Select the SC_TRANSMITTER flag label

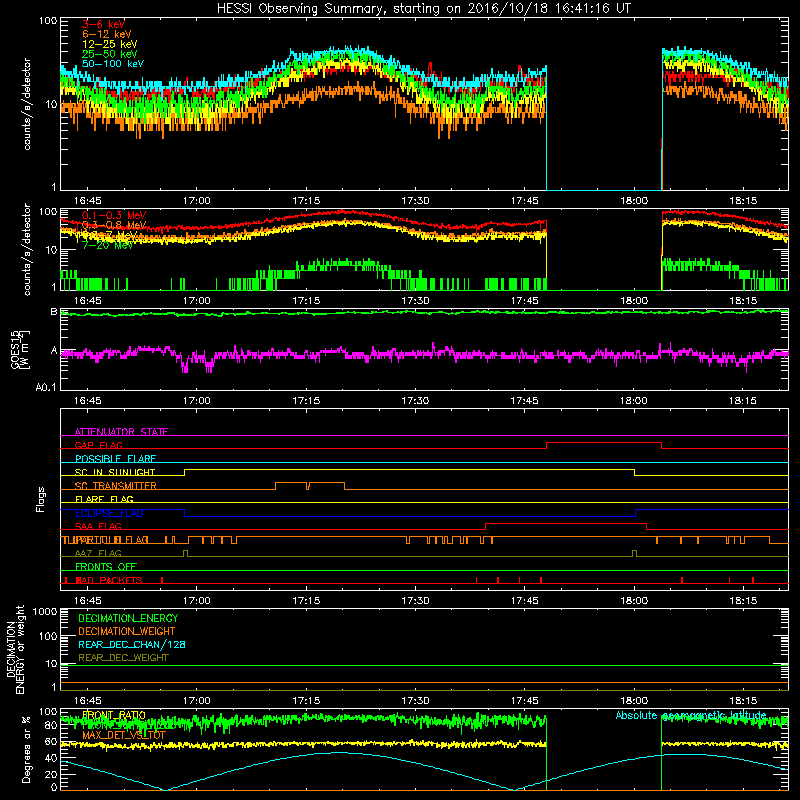click(x=116, y=486)
